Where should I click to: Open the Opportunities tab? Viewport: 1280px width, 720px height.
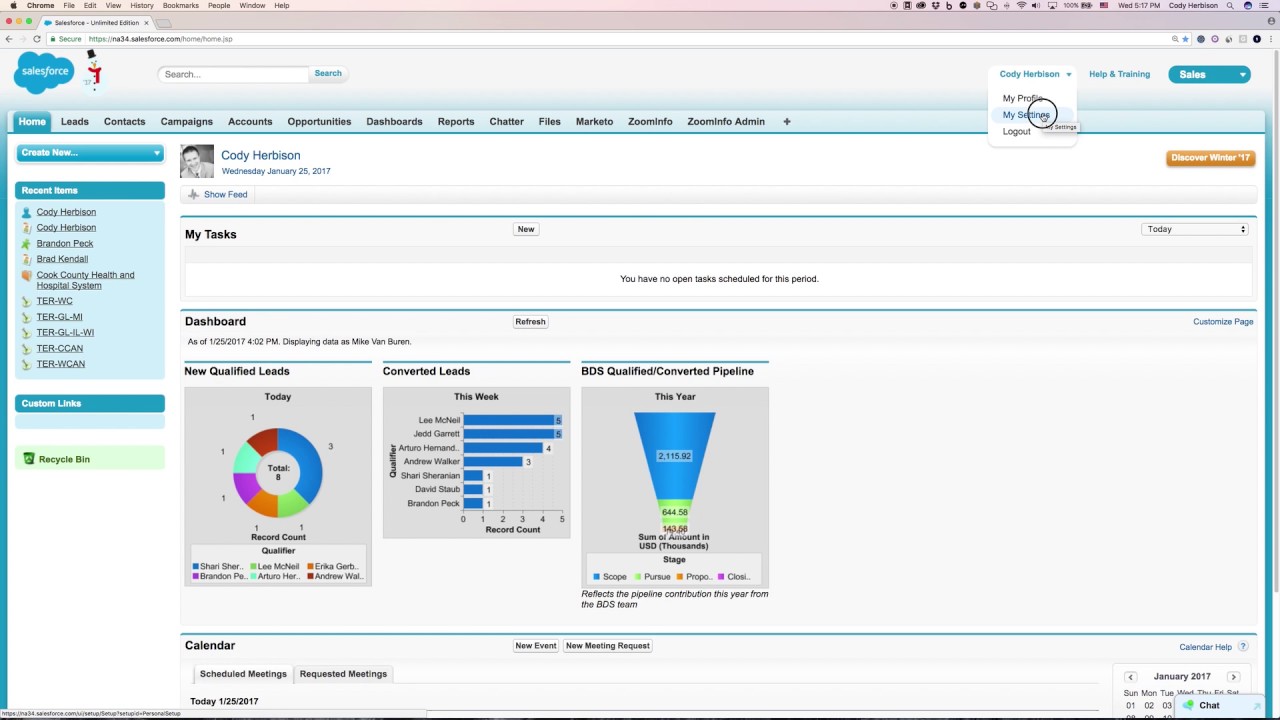[x=319, y=122]
